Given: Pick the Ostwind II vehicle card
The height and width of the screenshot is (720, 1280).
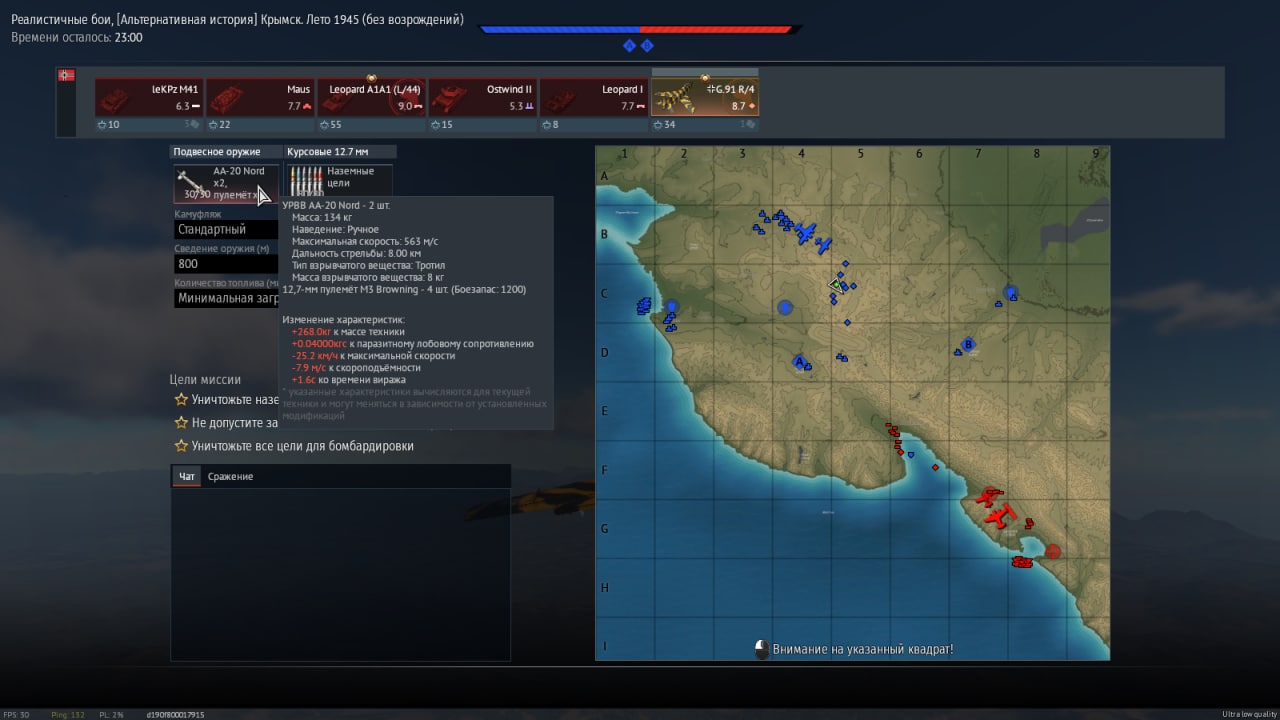Looking at the screenshot, I should 482,98.
